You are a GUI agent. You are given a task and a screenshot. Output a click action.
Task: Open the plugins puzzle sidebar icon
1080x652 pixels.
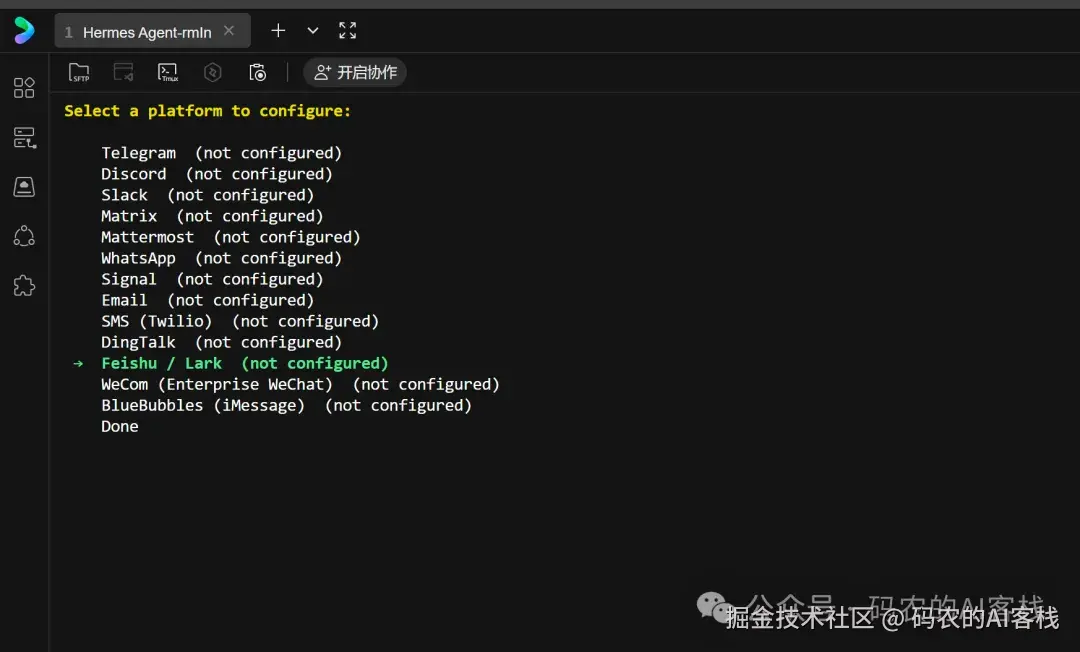pyautogui.click(x=24, y=286)
